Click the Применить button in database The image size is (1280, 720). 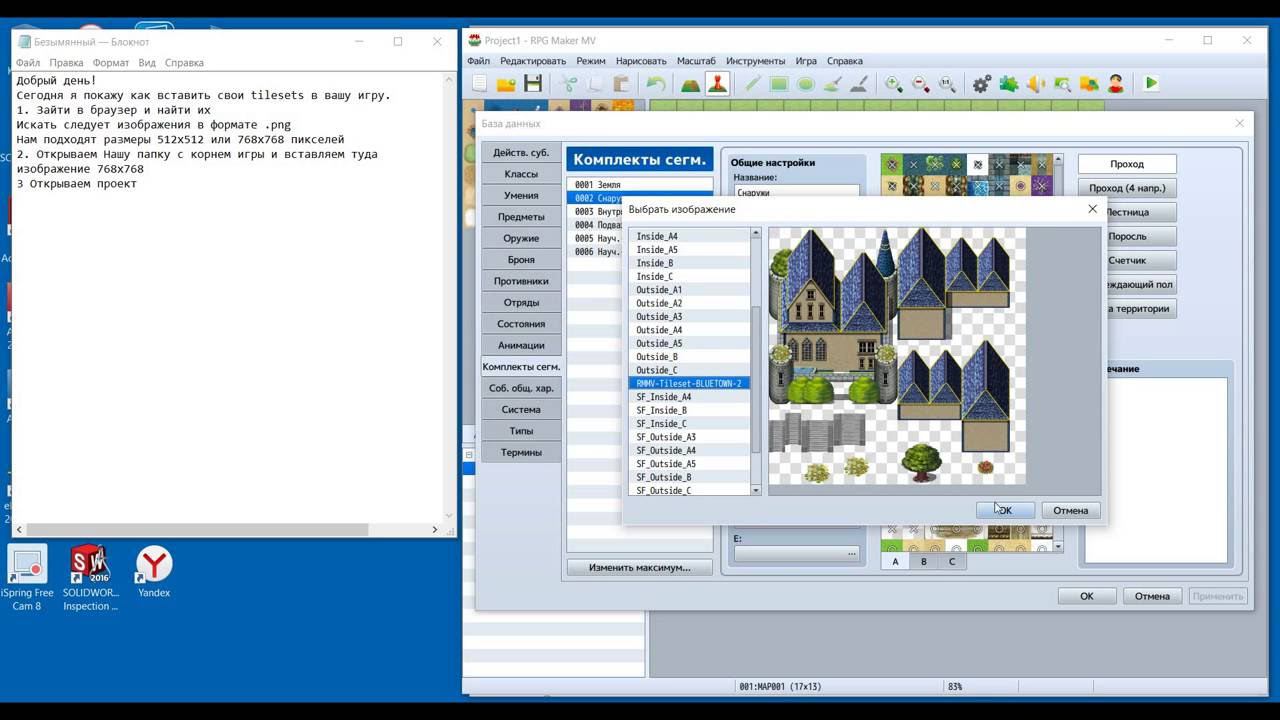[x=1218, y=596]
